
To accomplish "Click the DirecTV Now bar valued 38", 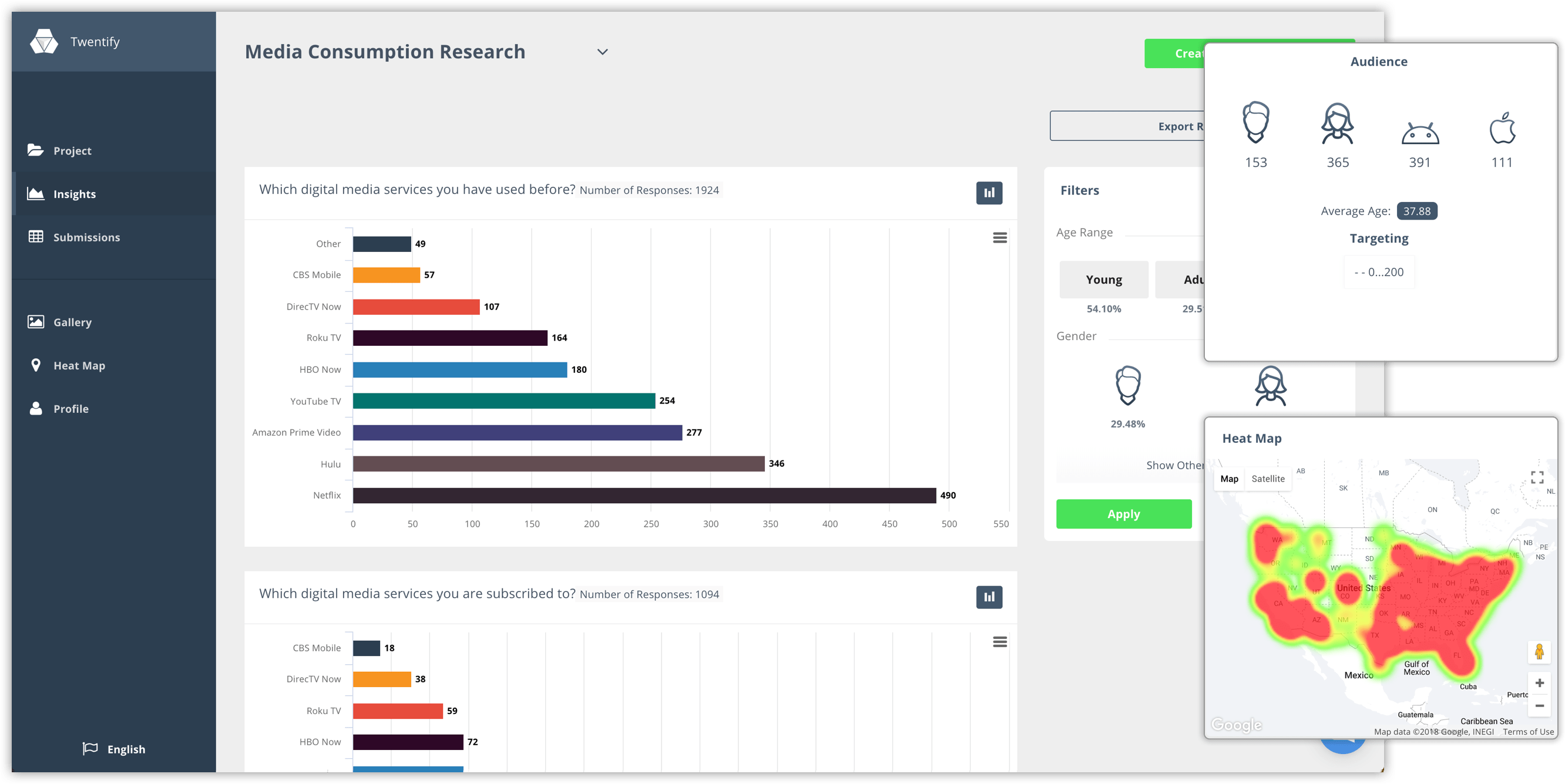I will [381, 678].
